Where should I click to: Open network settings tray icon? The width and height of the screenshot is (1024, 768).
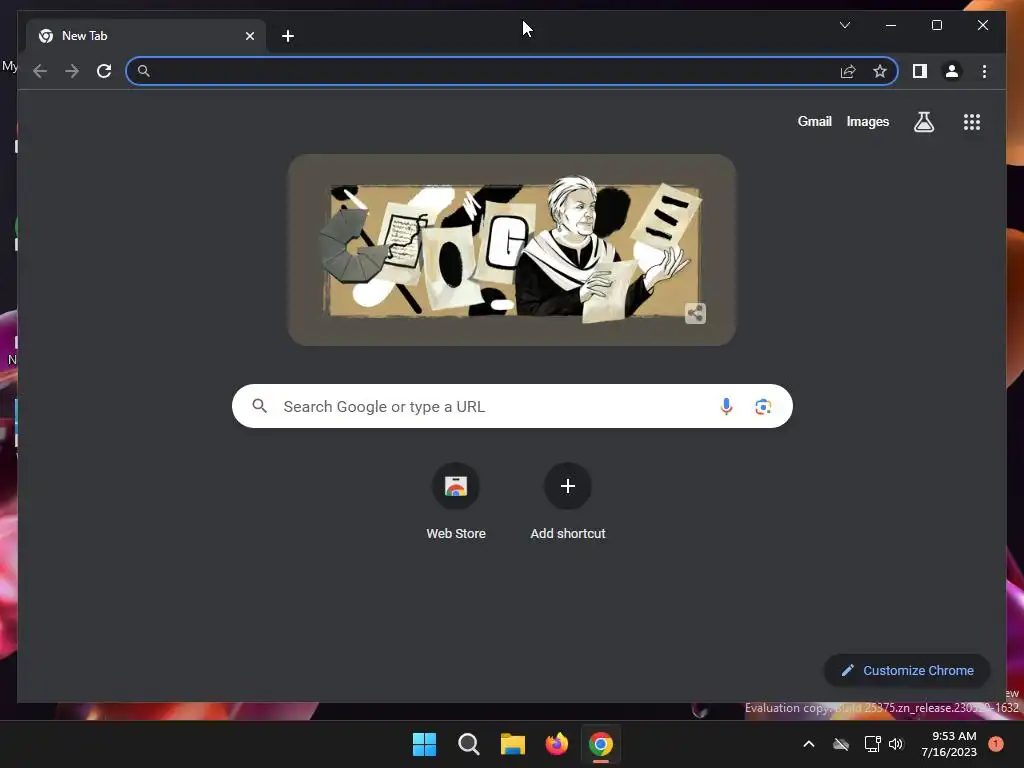point(872,744)
